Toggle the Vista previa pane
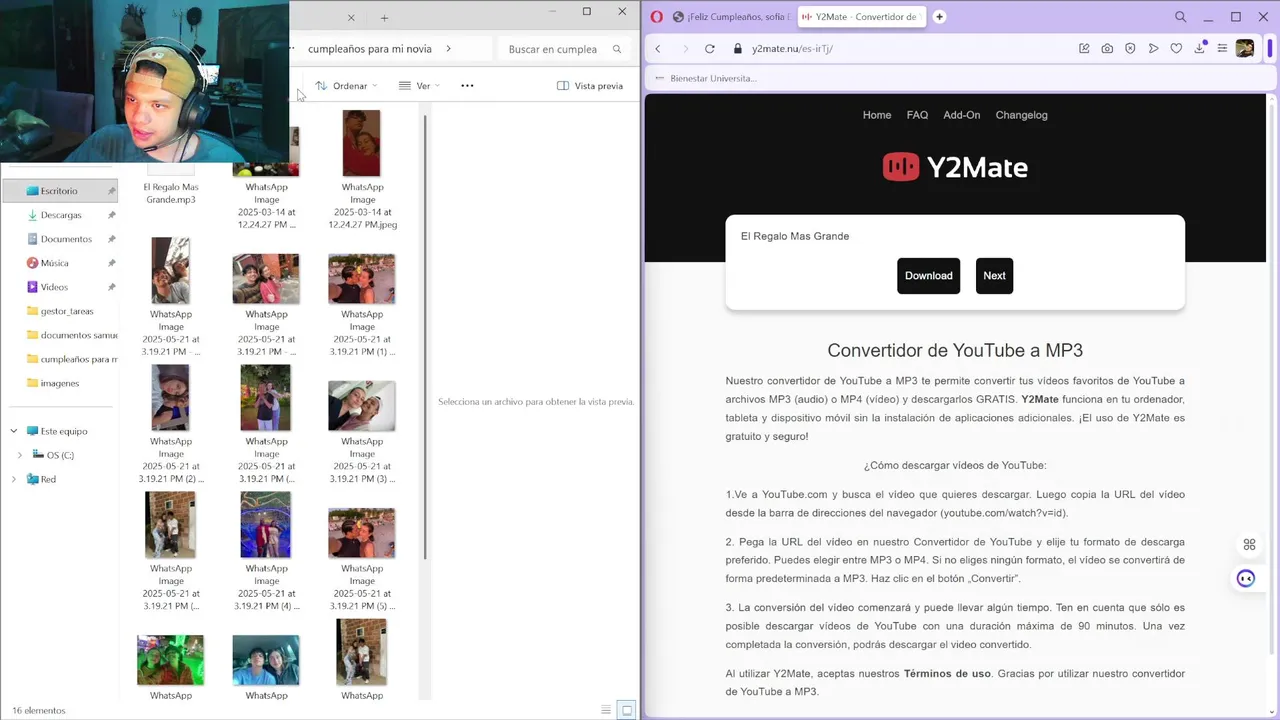The width and height of the screenshot is (1280, 720). pos(590,86)
